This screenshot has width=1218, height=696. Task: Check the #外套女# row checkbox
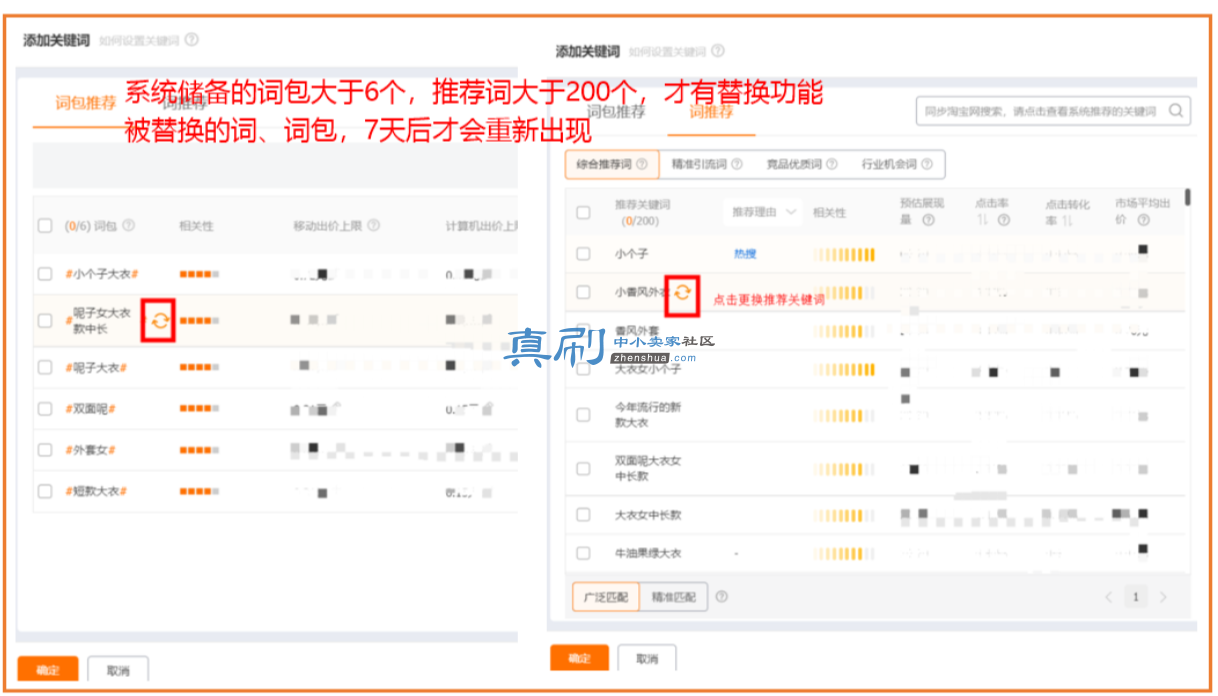(x=45, y=450)
